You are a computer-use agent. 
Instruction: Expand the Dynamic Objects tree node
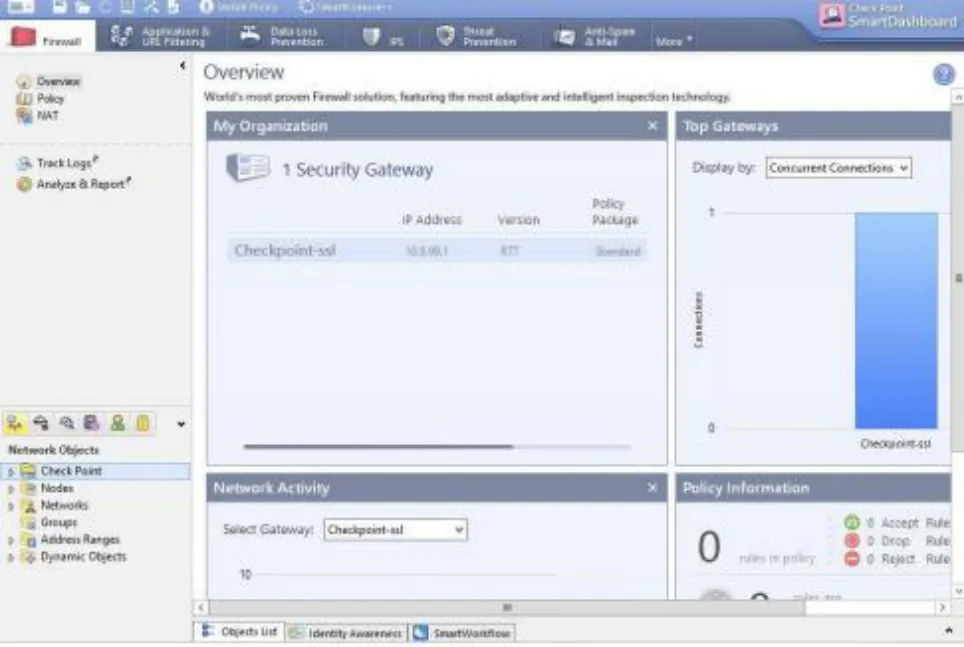pos(10,558)
